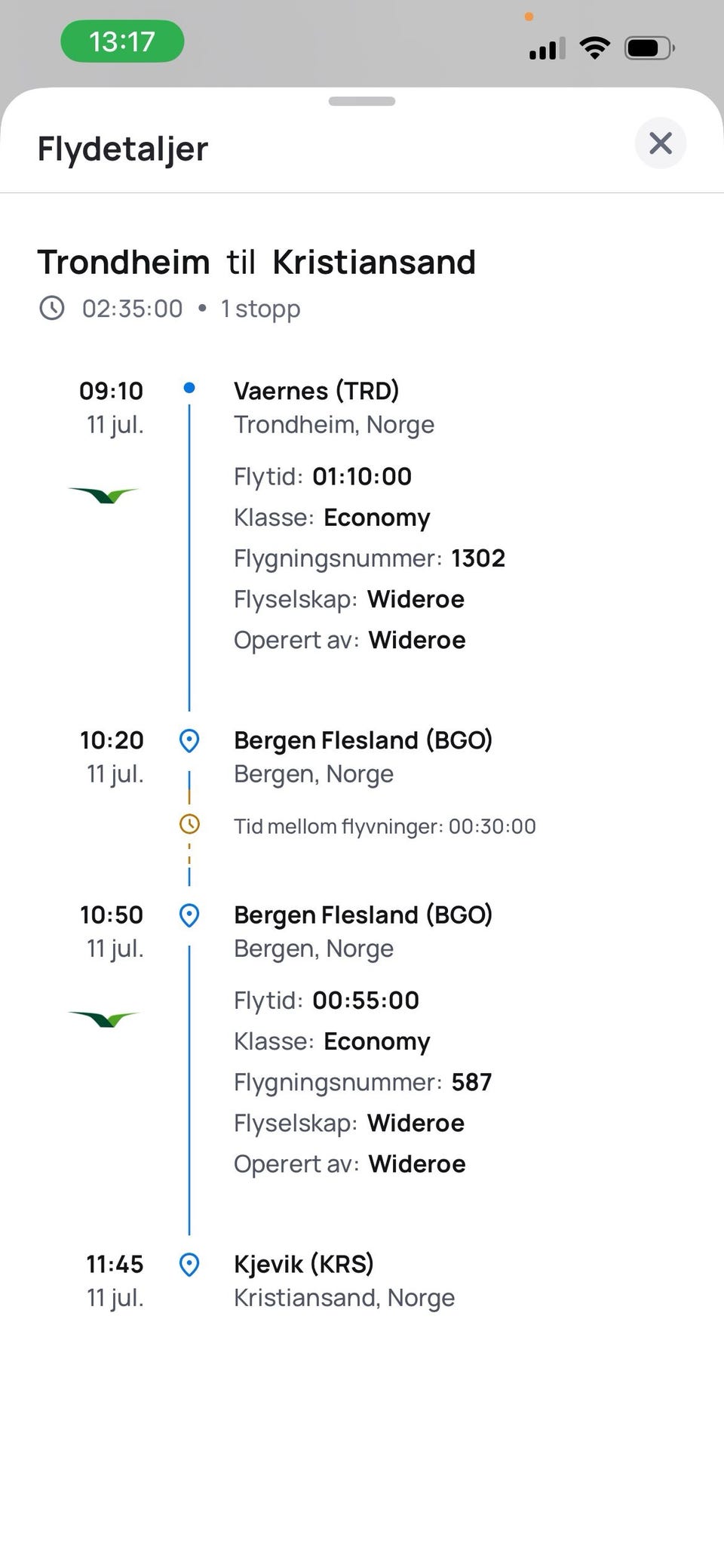Image resolution: width=724 pixels, height=1568 pixels.
Task: Tap the Wideroe logo for flight 587
Action: pos(104,1019)
